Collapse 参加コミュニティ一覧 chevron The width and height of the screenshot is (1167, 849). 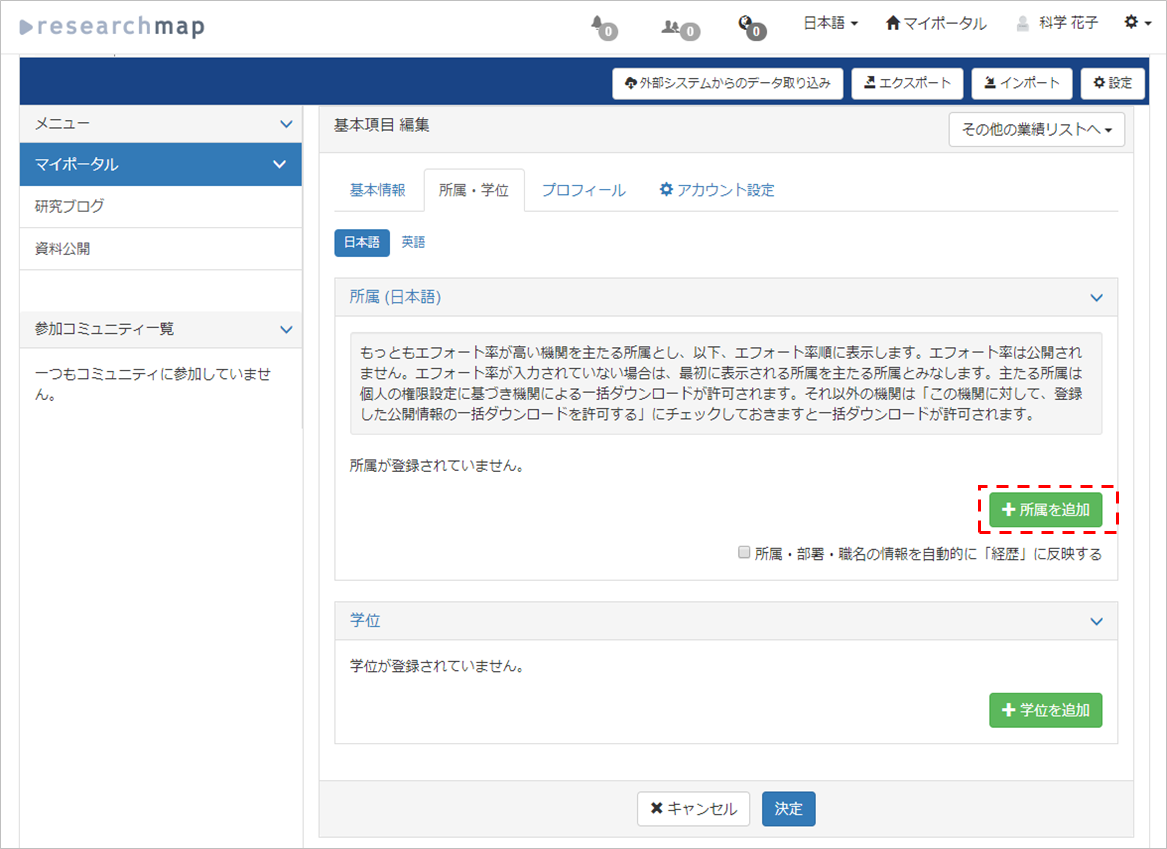(x=287, y=330)
